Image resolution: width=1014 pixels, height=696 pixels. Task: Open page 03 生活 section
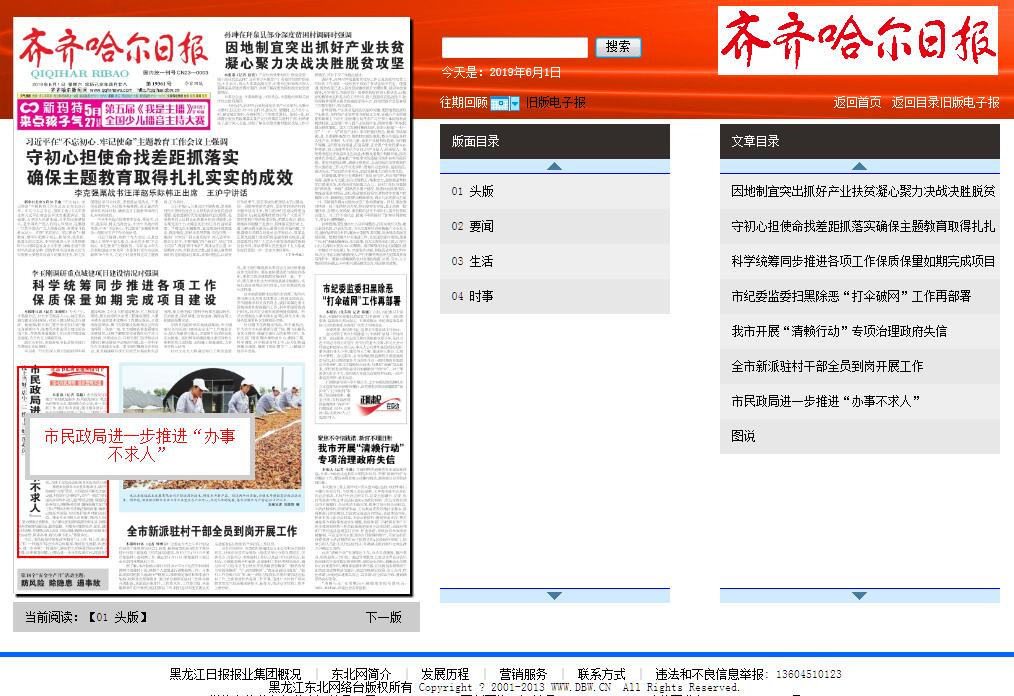coord(472,261)
